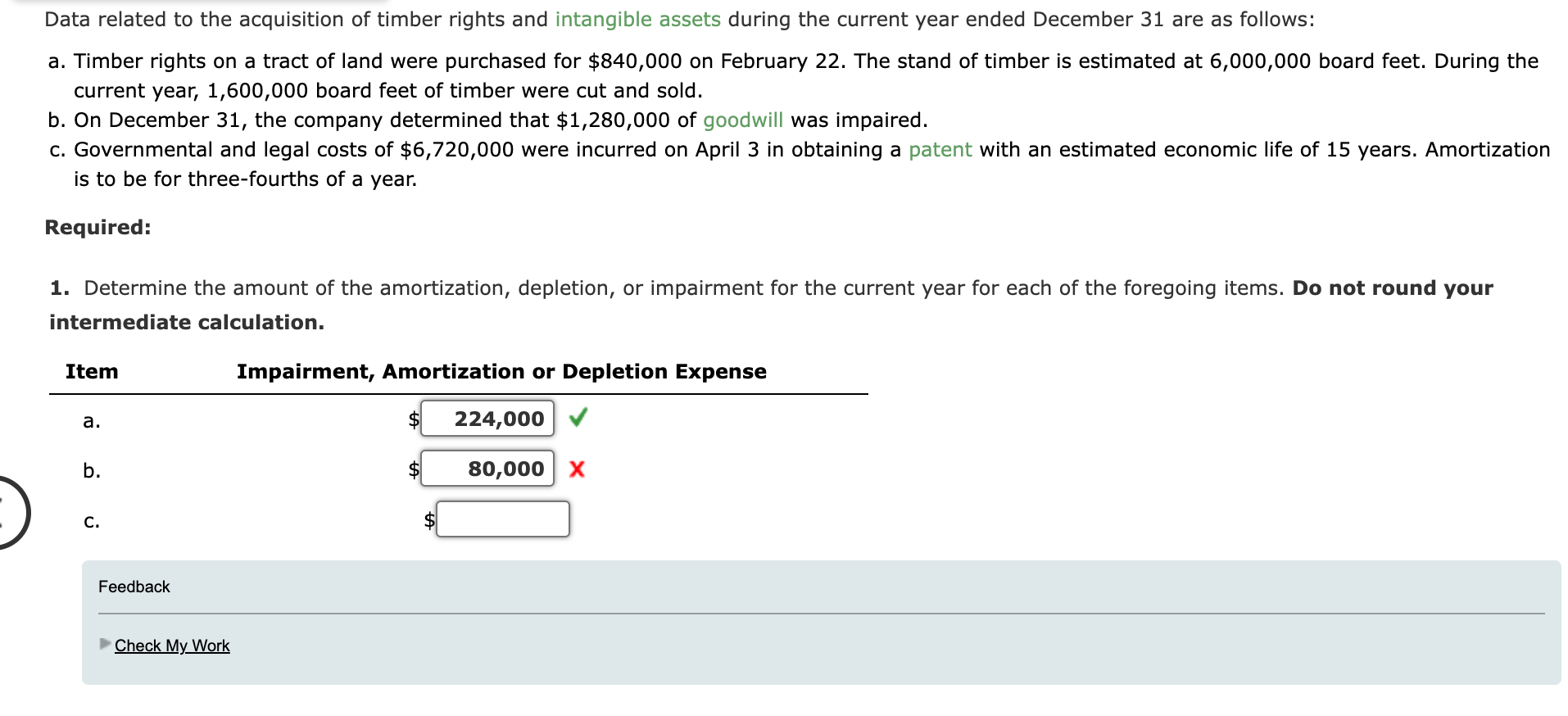Click the Impairment, Amortization or Depletion Expense header
The image size is (1568, 716).
coord(501,372)
